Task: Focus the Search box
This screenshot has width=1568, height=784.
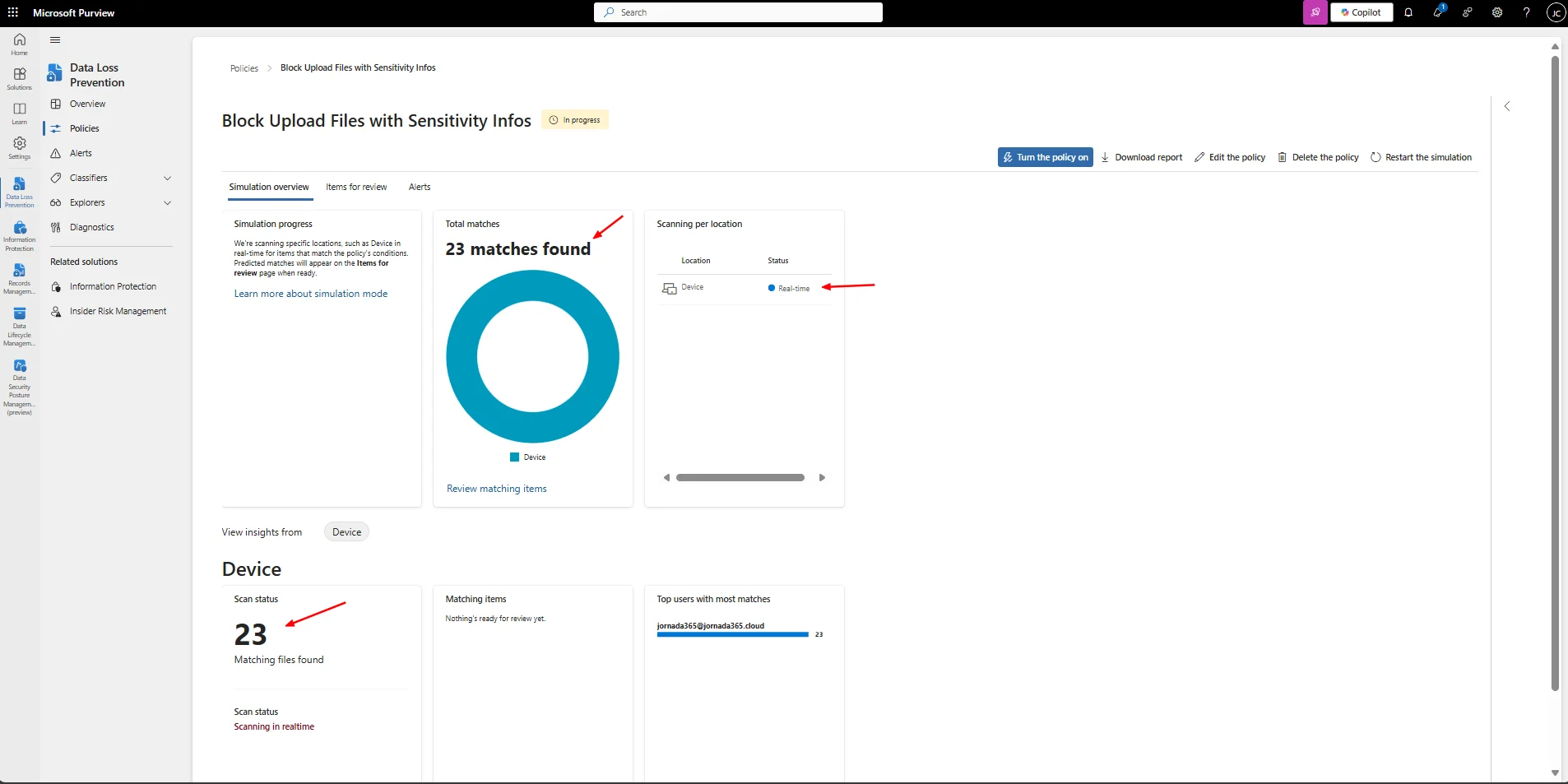Action: [738, 12]
